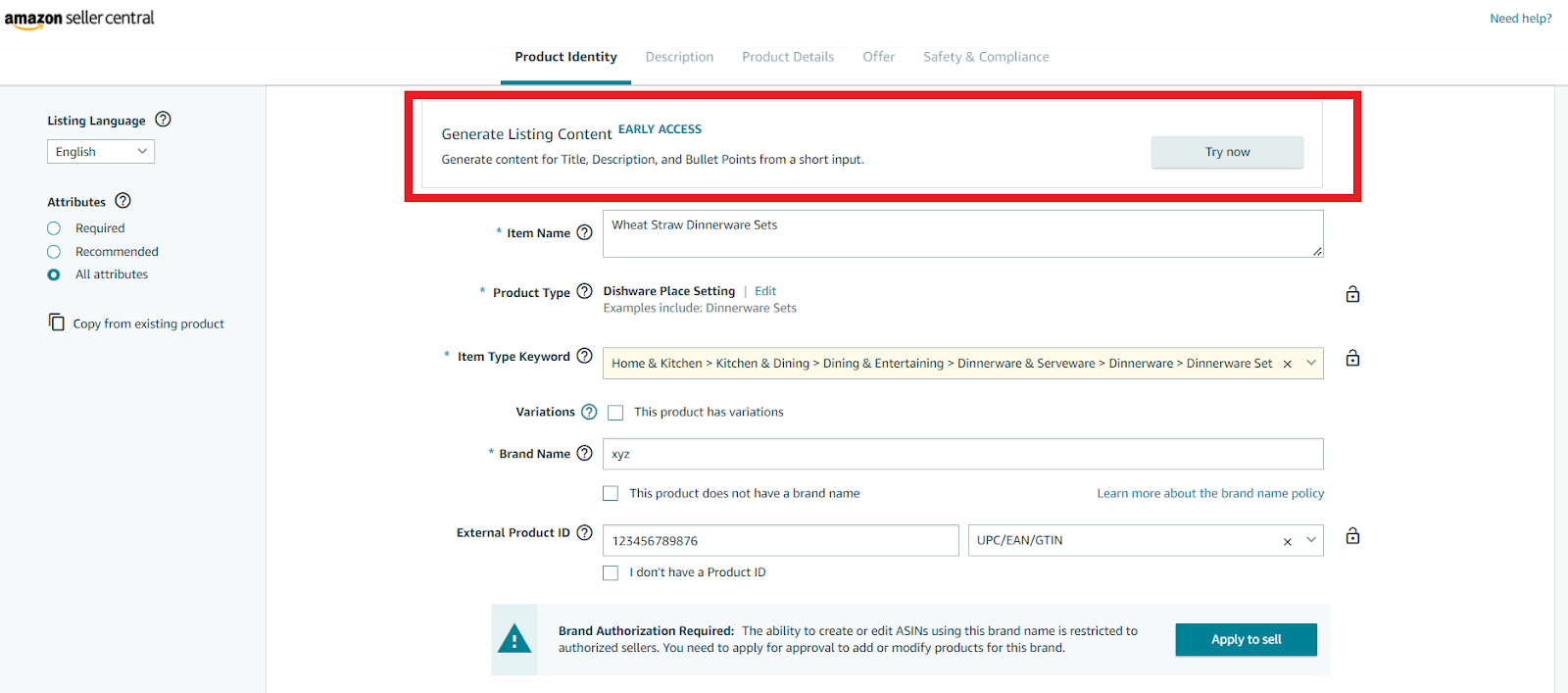Clear the Item Type Keyword selection with X
Image resolution: width=1568 pixels, height=693 pixels.
[x=1288, y=364]
